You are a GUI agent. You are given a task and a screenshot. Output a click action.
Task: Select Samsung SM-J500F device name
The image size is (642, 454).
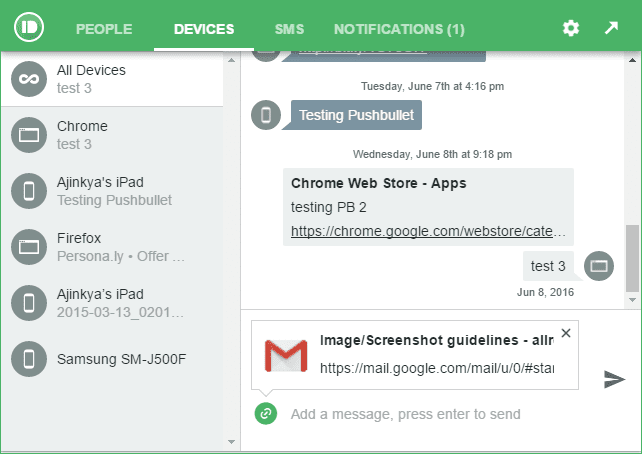(122, 359)
